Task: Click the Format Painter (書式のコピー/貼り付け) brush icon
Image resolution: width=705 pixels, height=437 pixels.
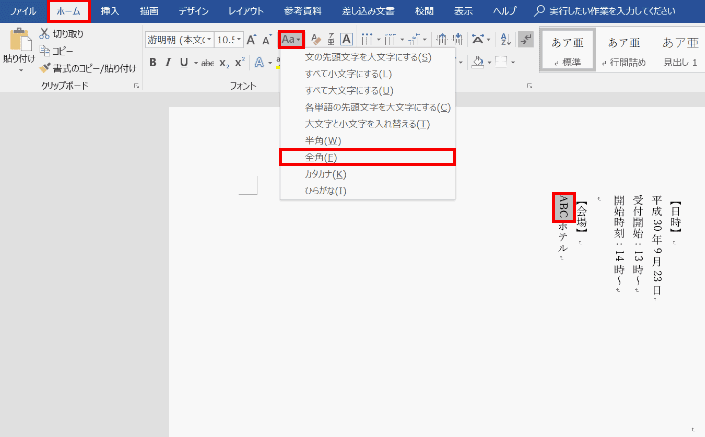Action: (44, 68)
